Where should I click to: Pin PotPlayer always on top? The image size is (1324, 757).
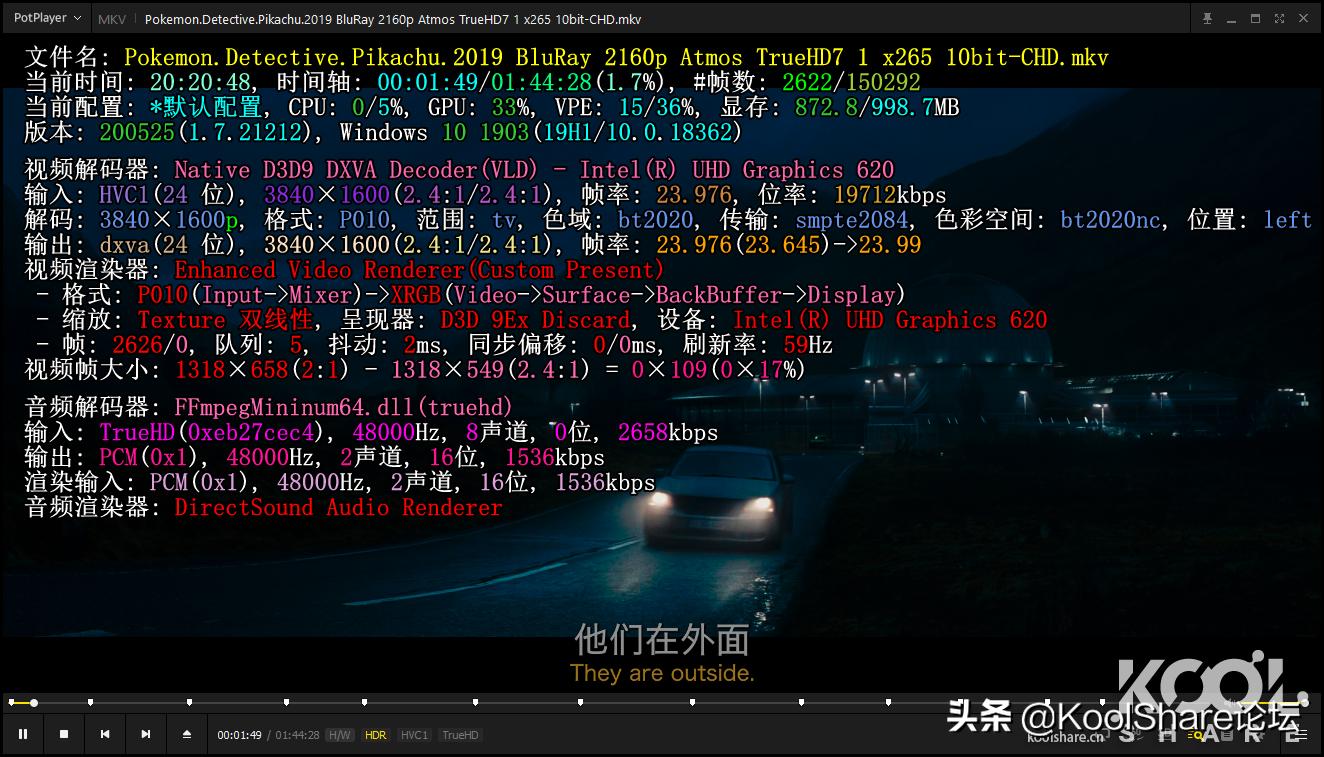click(1207, 18)
